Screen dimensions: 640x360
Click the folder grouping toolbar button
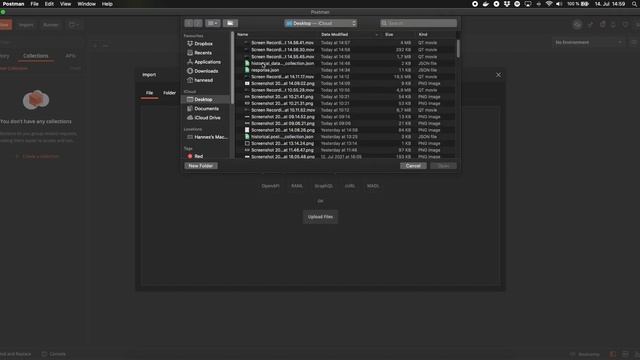coord(230,23)
